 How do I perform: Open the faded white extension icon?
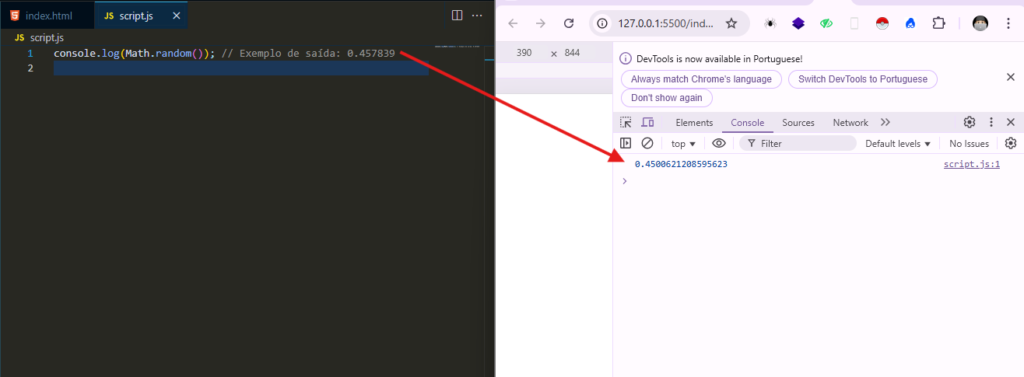854,24
